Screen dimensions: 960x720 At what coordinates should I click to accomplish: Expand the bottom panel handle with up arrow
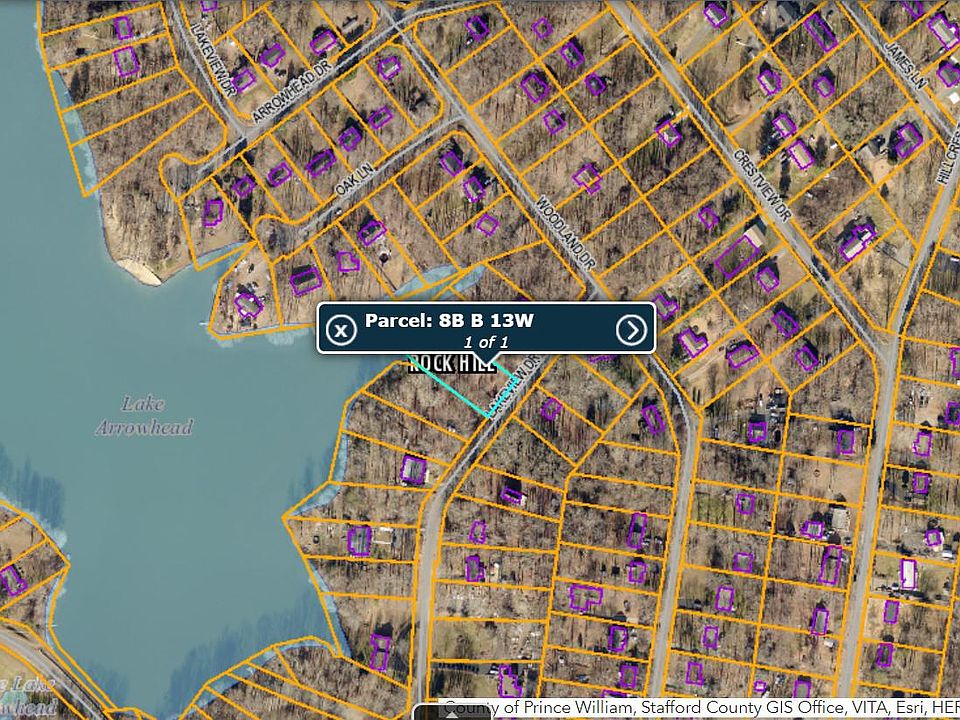click(x=452, y=713)
